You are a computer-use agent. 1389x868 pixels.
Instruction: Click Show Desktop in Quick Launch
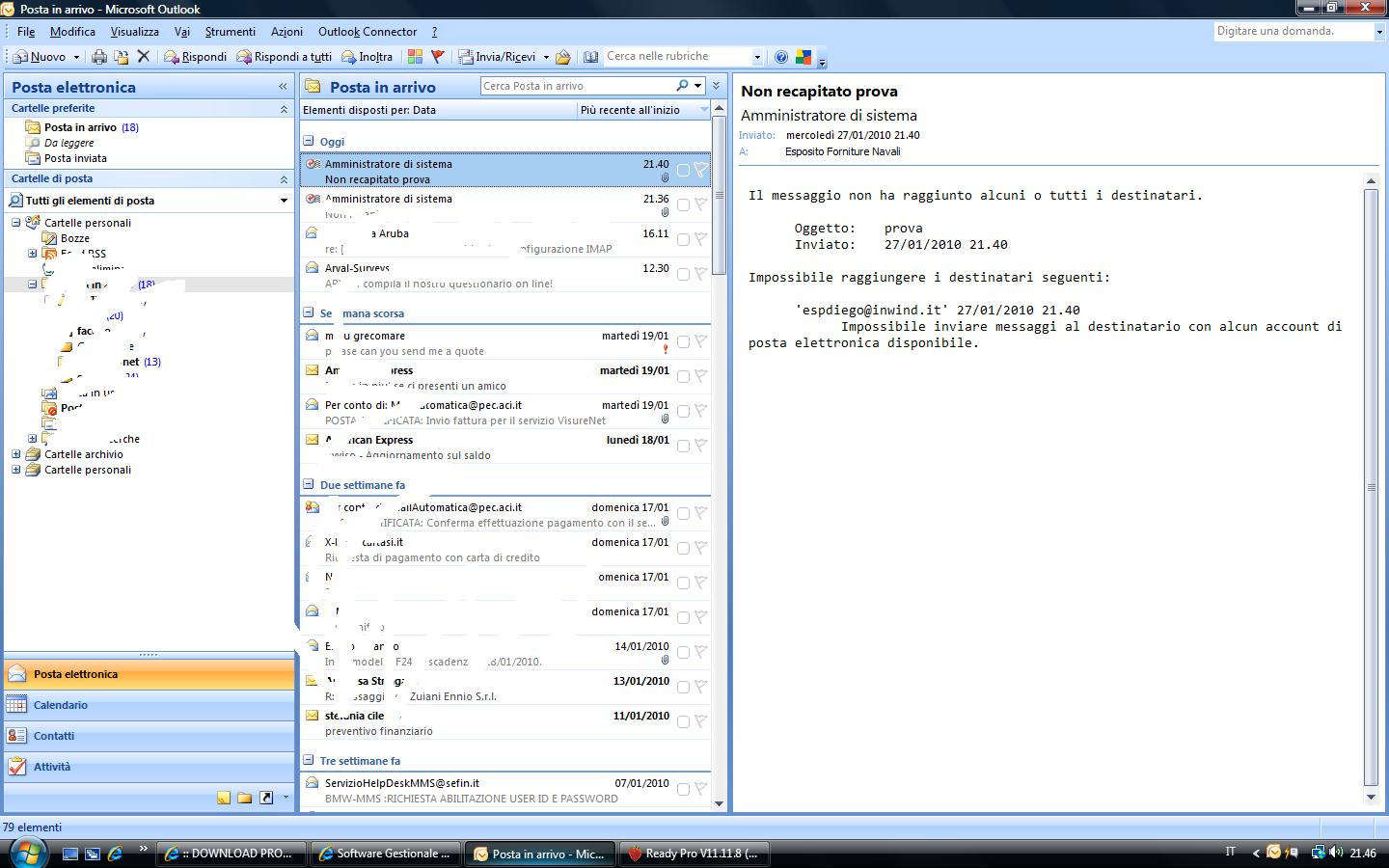point(70,854)
